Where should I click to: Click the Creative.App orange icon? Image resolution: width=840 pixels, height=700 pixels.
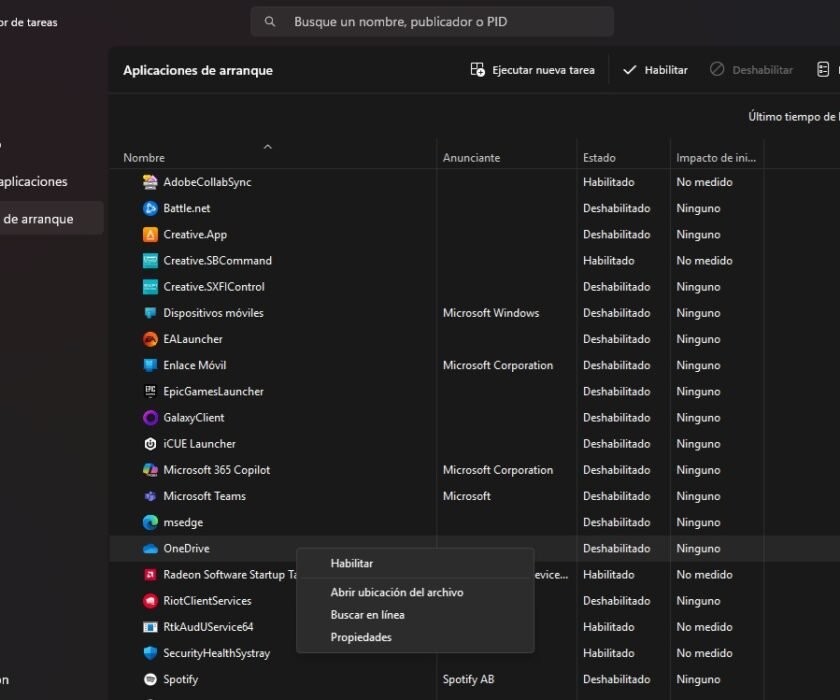[x=150, y=234]
